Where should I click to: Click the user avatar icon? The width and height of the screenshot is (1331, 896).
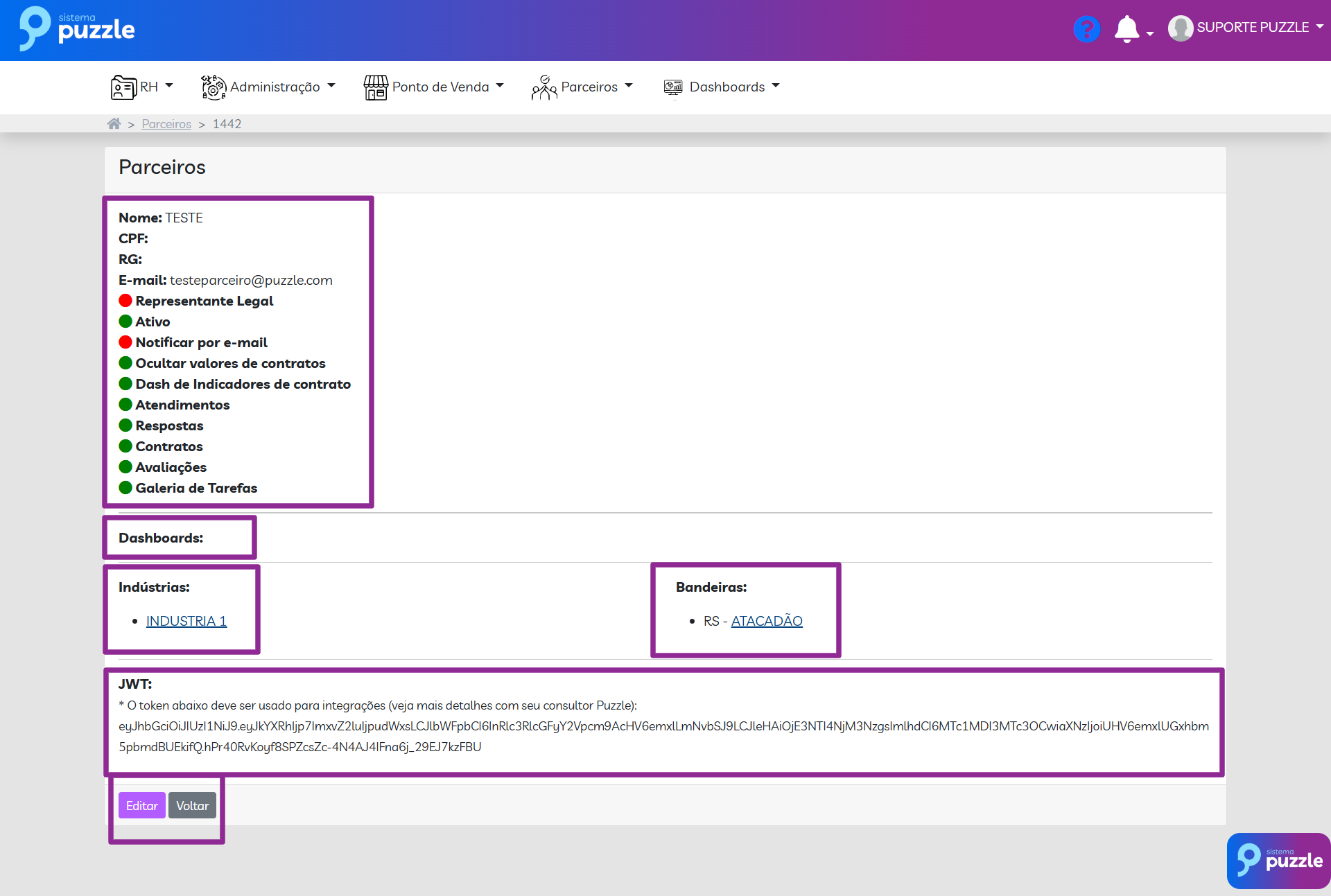1180,28
